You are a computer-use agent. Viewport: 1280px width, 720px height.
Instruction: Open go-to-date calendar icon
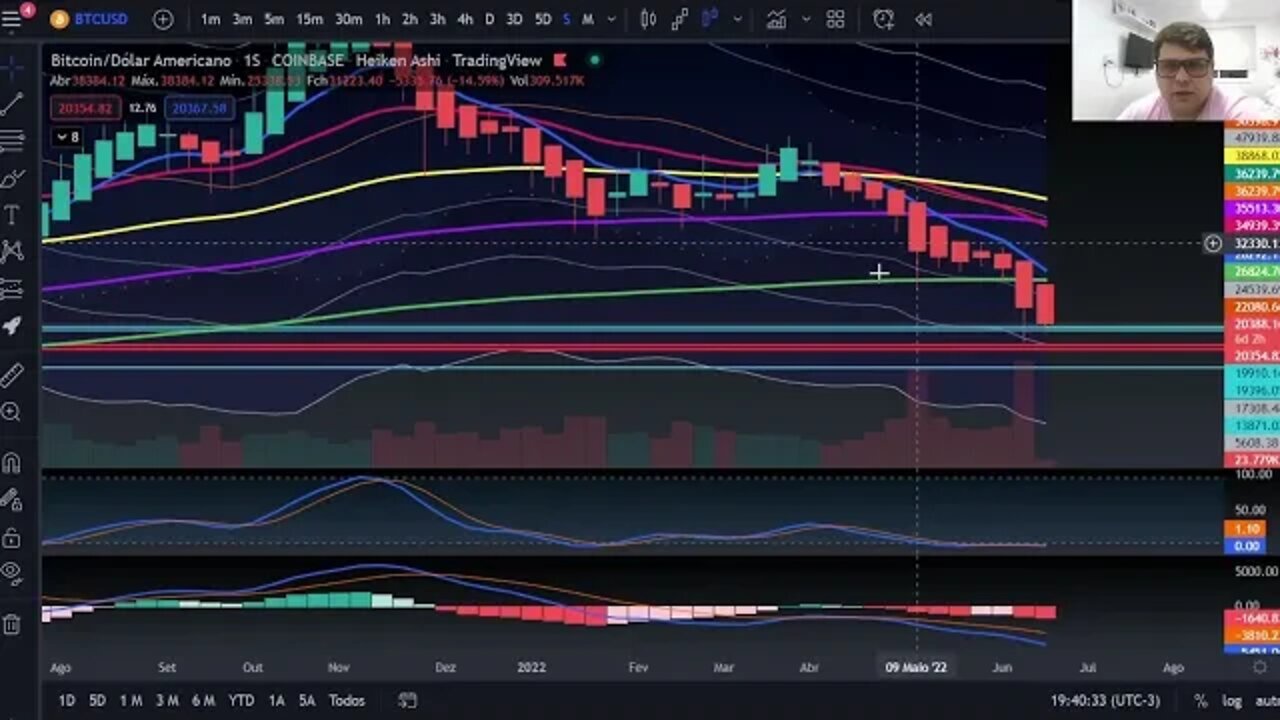[407, 700]
